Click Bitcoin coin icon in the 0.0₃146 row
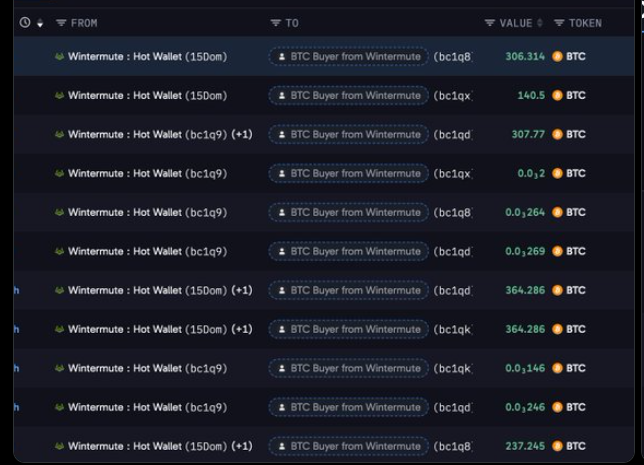Viewport: 644px width, 465px height. click(x=557, y=368)
